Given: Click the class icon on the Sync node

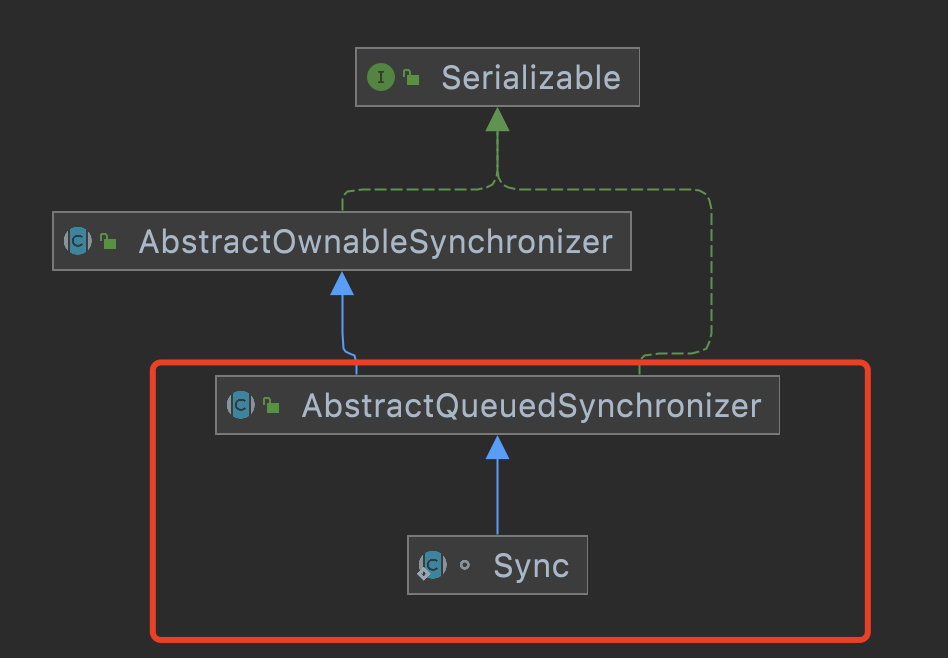Looking at the screenshot, I should point(433,565).
